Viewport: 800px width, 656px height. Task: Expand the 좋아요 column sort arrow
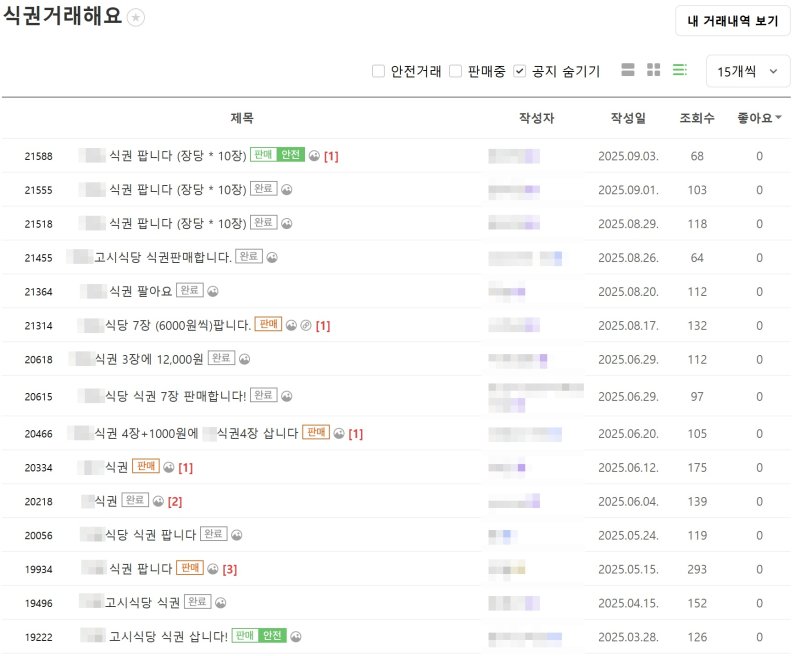point(779,118)
